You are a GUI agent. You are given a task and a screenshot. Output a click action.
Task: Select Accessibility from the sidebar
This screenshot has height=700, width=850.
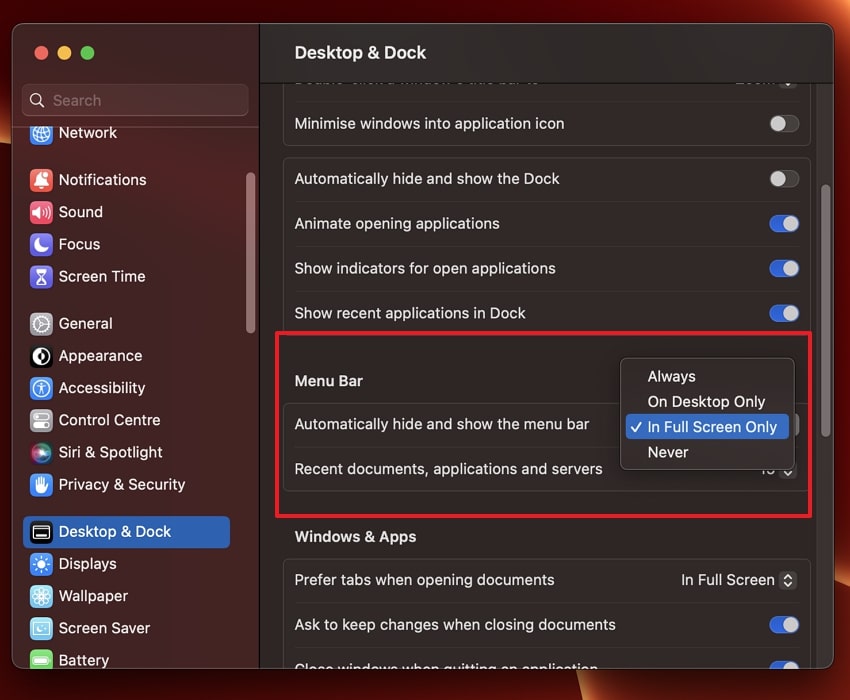pyautogui.click(x=102, y=388)
